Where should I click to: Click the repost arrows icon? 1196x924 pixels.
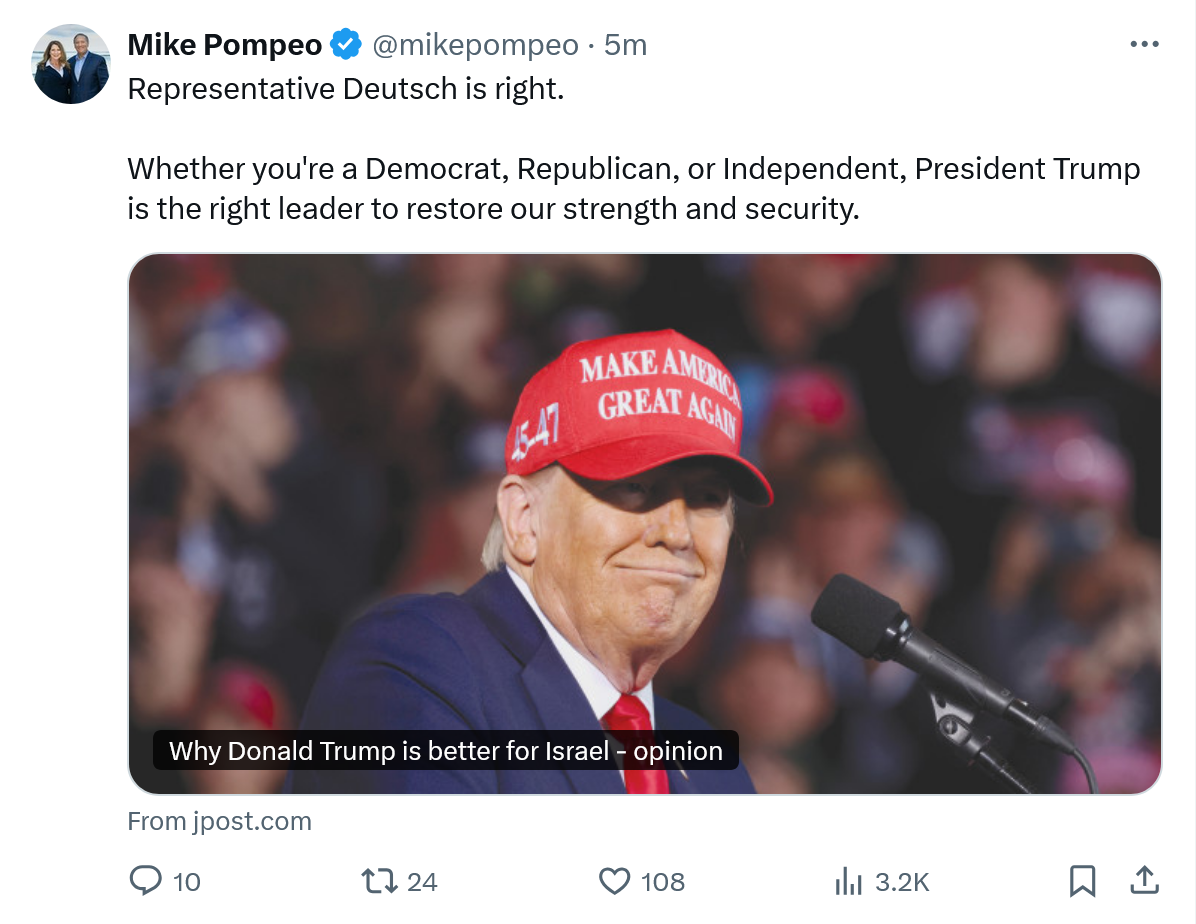(379, 880)
